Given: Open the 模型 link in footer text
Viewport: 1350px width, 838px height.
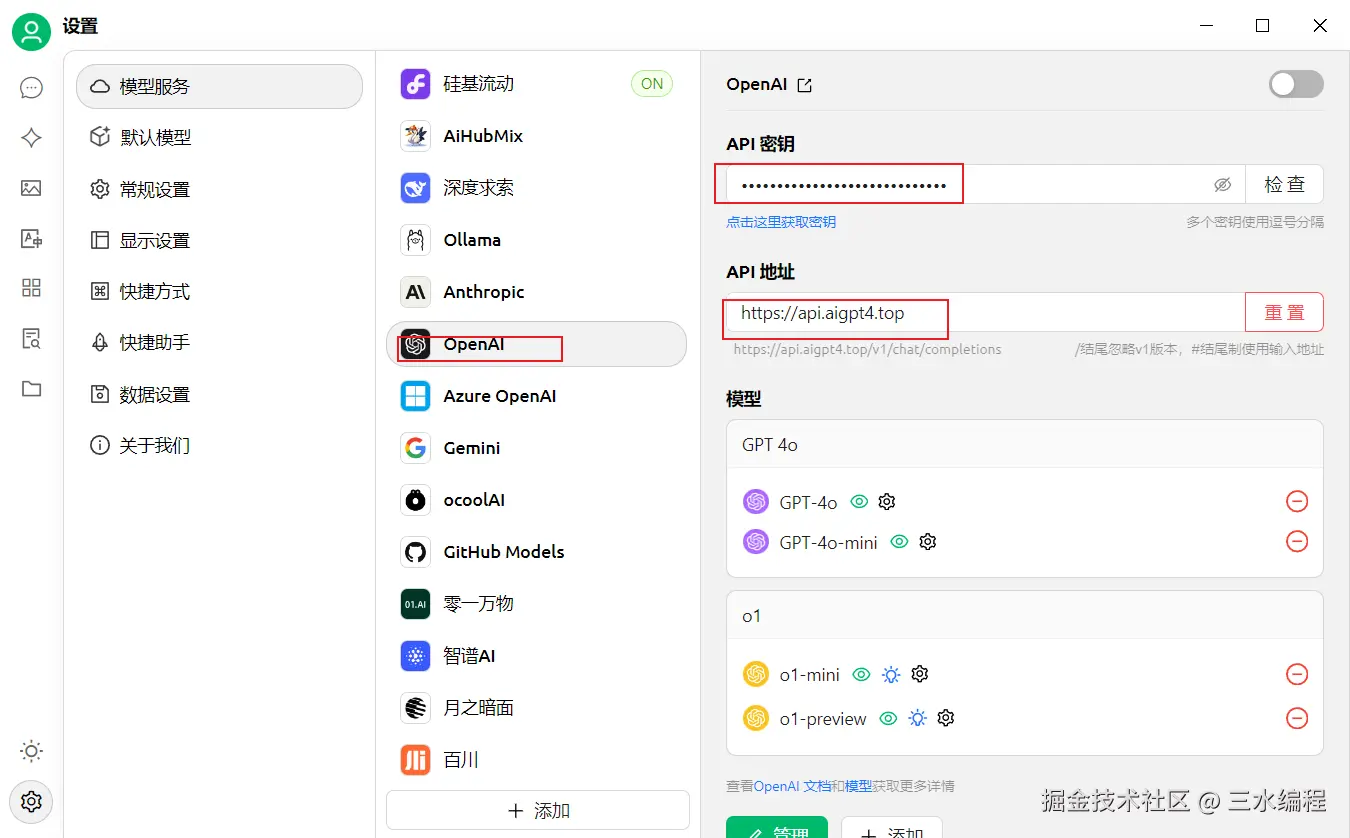Looking at the screenshot, I should coord(858,787).
